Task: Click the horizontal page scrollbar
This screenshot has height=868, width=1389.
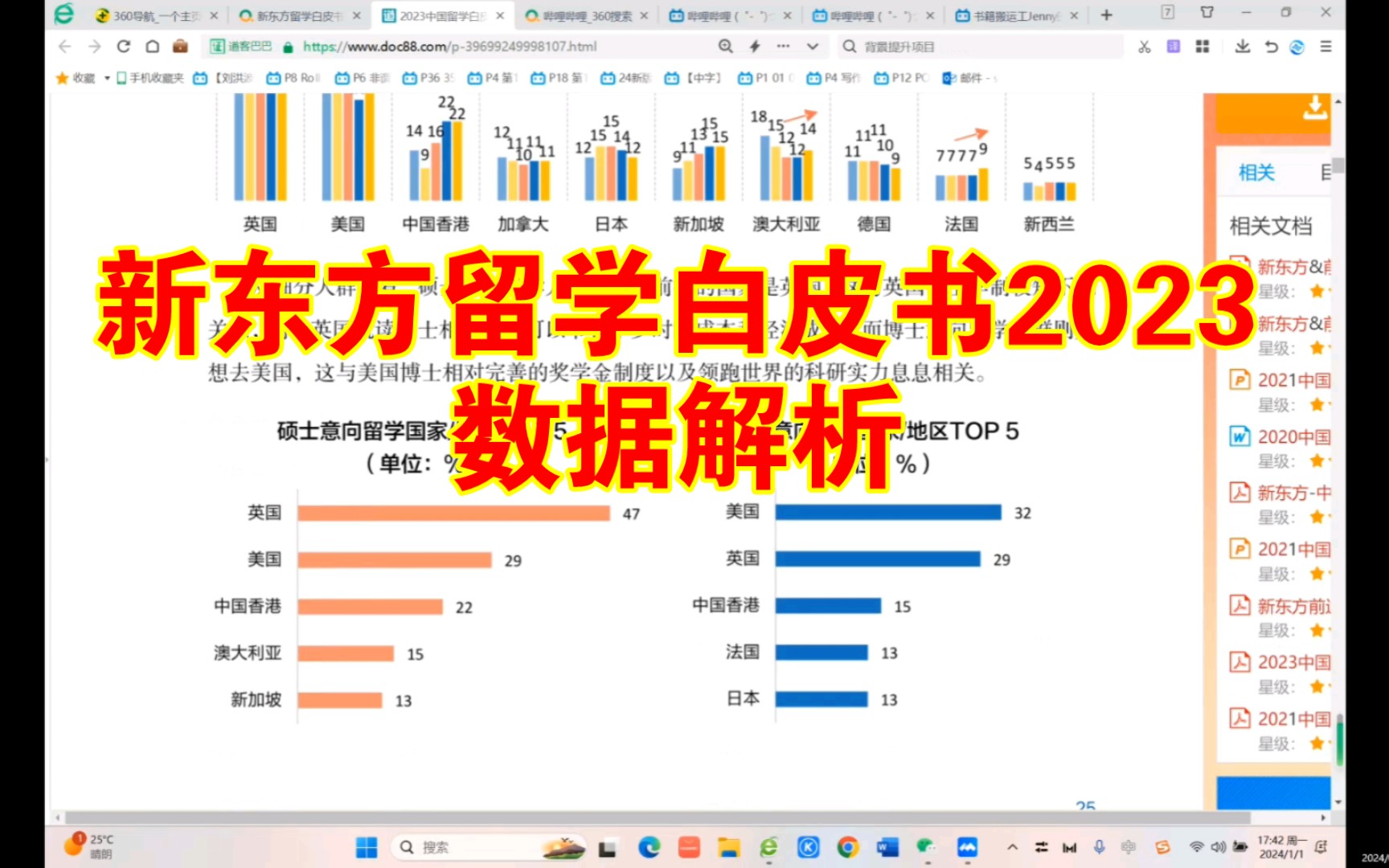Action: pyautogui.click(x=658, y=817)
